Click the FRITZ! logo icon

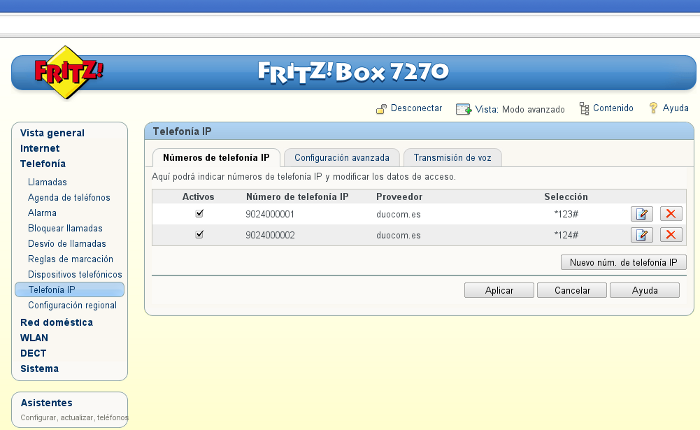(69, 72)
